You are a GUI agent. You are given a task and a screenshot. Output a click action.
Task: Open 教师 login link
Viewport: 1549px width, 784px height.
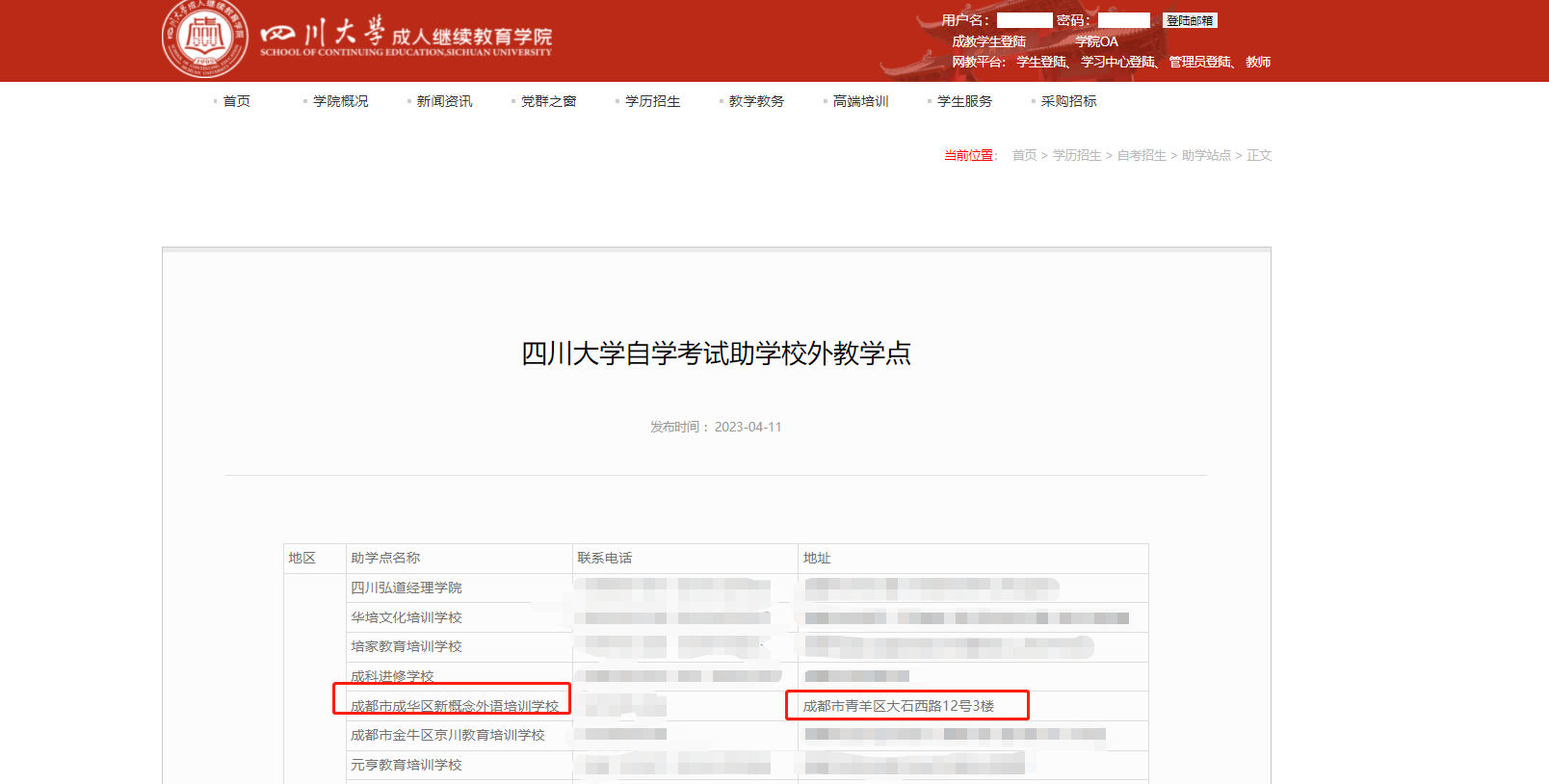pos(1258,62)
